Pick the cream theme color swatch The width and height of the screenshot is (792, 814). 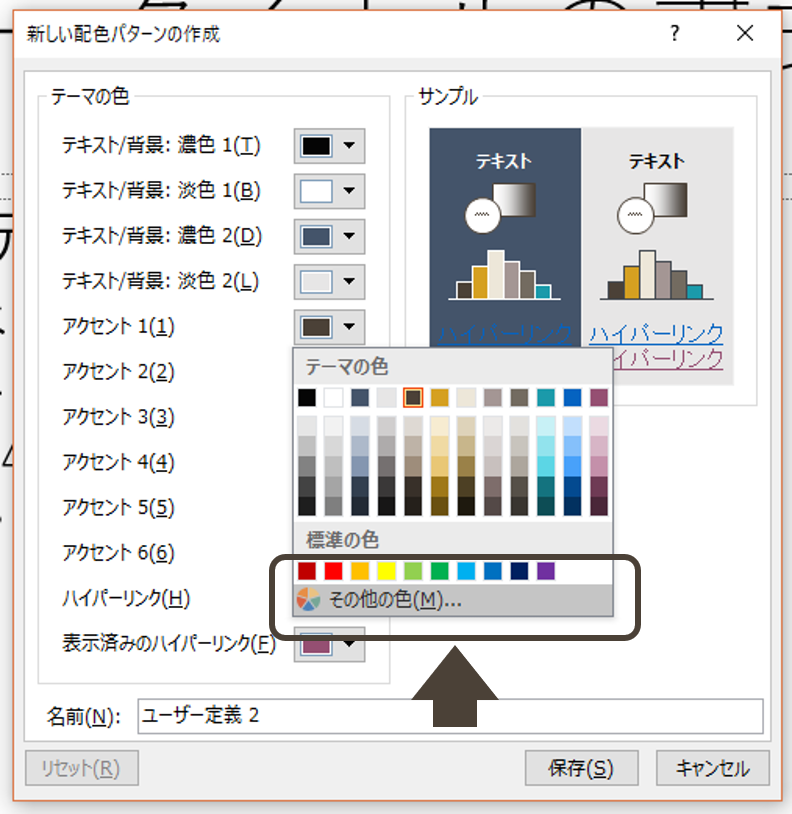click(466, 398)
